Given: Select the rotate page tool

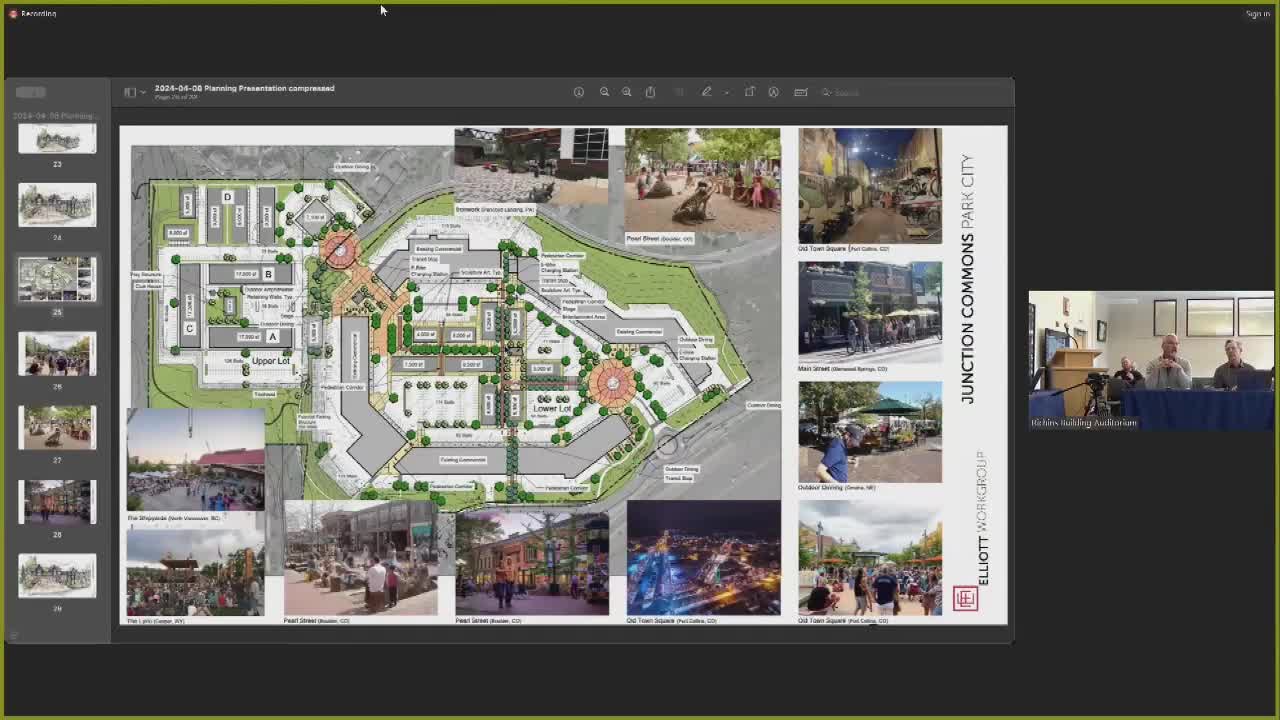Looking at the screenshot, I should (750, 92).
